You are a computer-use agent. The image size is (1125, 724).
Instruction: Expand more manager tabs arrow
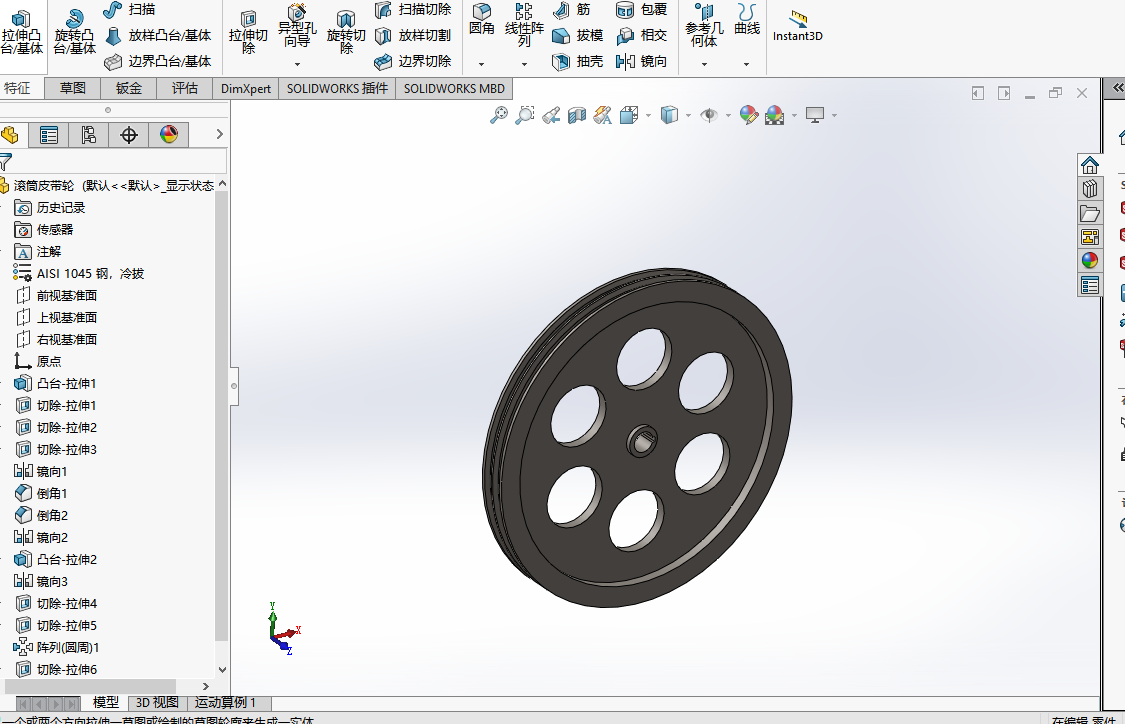coord(220,134)
